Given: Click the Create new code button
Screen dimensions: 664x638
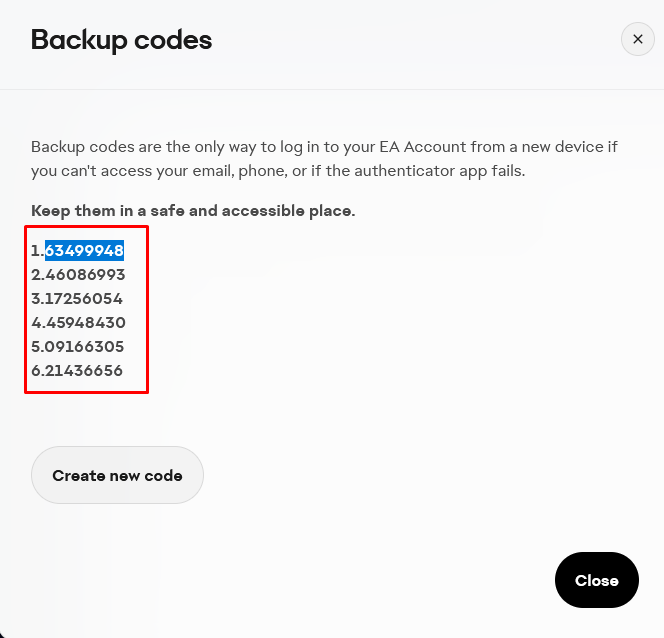Looking at the screenshot, I should pos(117,475).
